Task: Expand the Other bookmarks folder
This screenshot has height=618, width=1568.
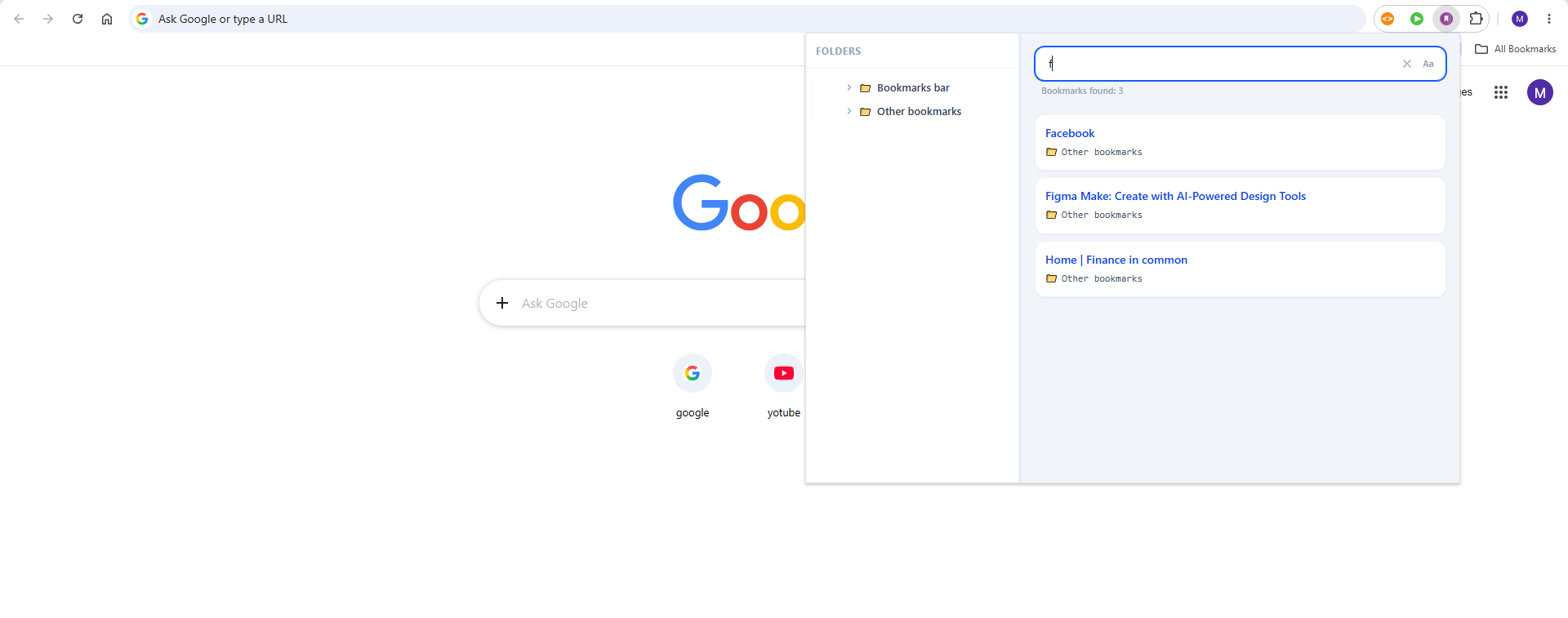Action: 849,111
